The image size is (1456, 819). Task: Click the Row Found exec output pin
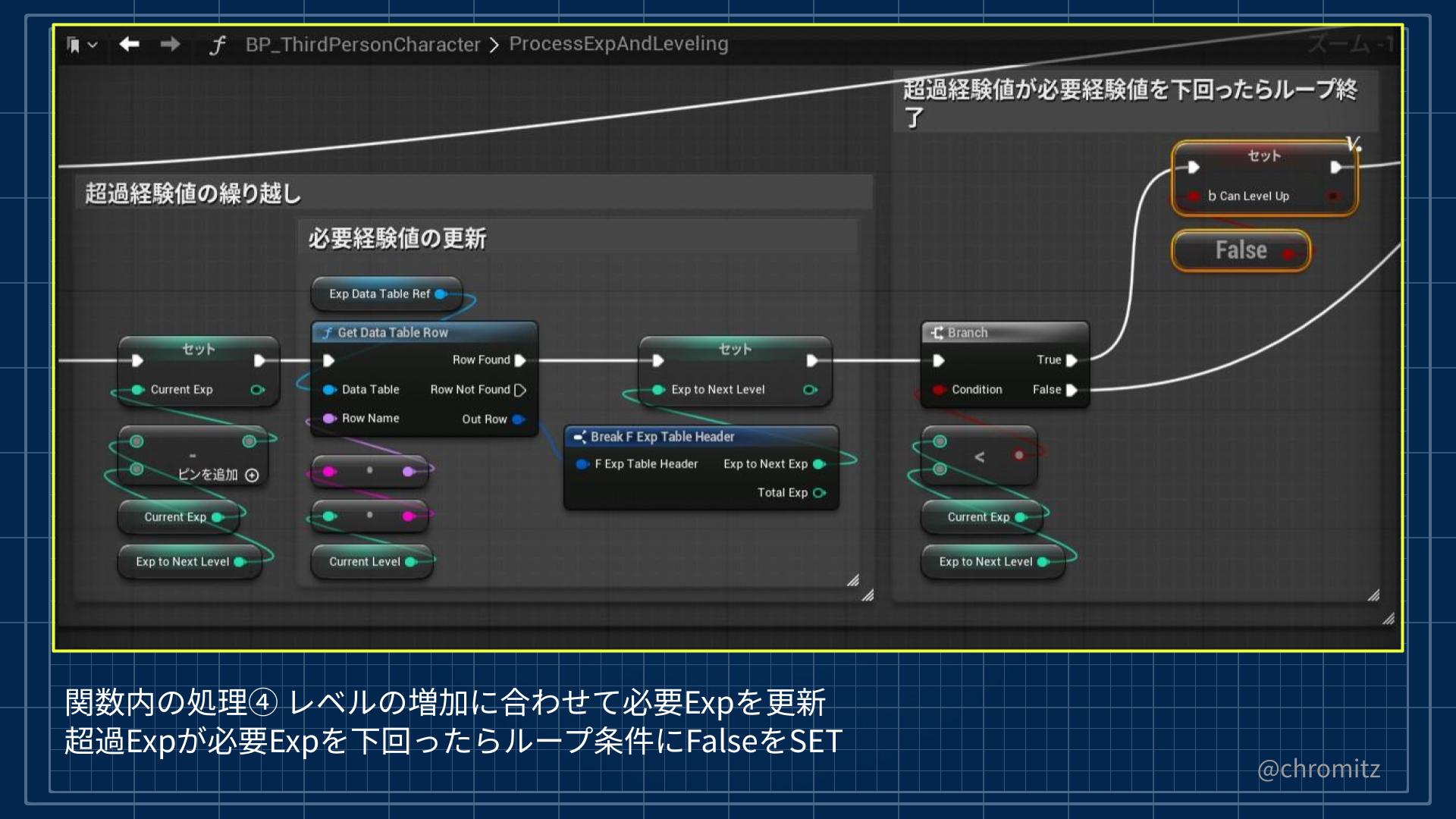(520, 360)
